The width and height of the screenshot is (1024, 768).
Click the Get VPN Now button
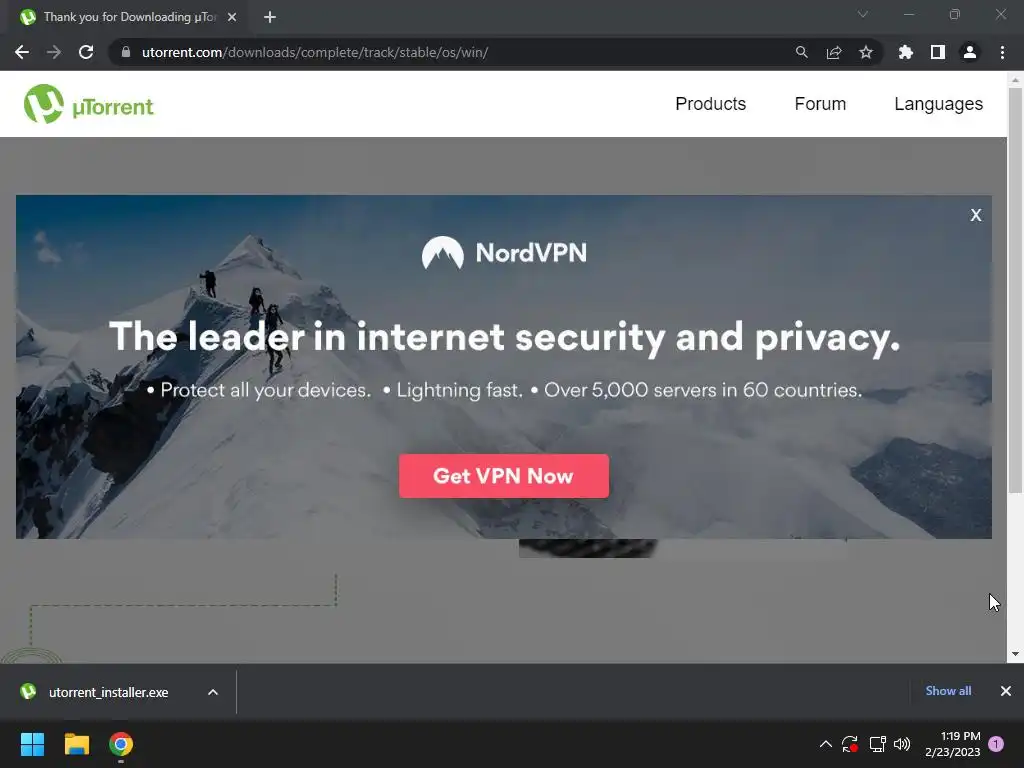pos(504,476)
